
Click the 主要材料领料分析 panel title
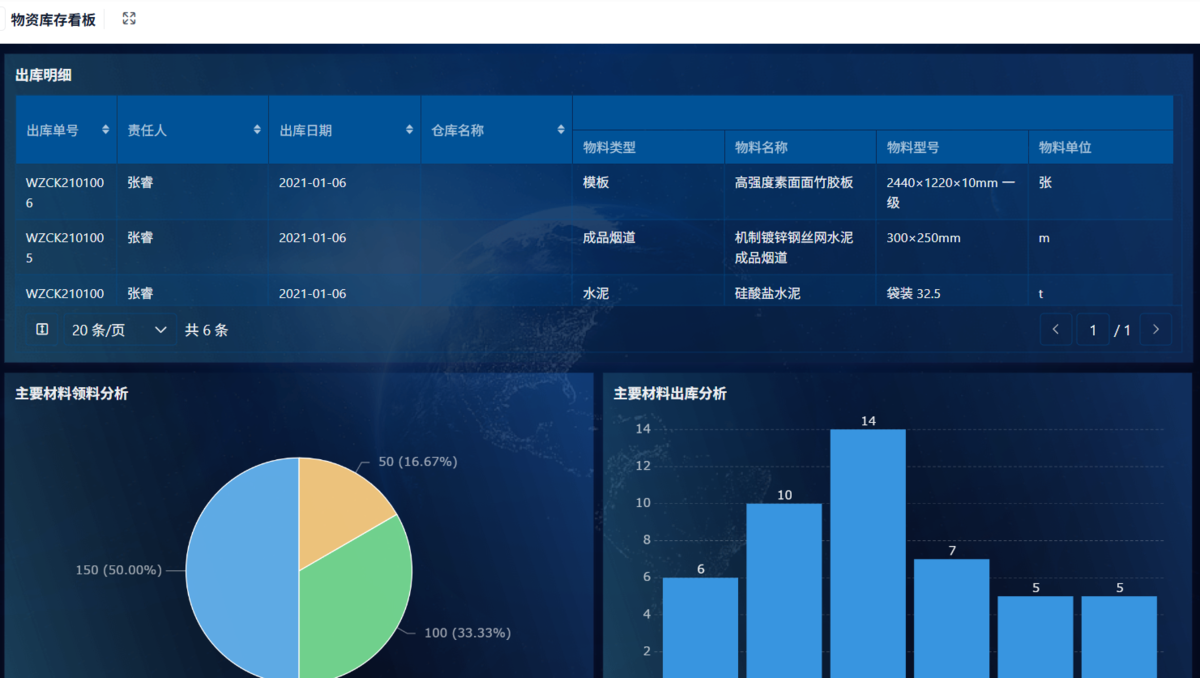[71, 394]
